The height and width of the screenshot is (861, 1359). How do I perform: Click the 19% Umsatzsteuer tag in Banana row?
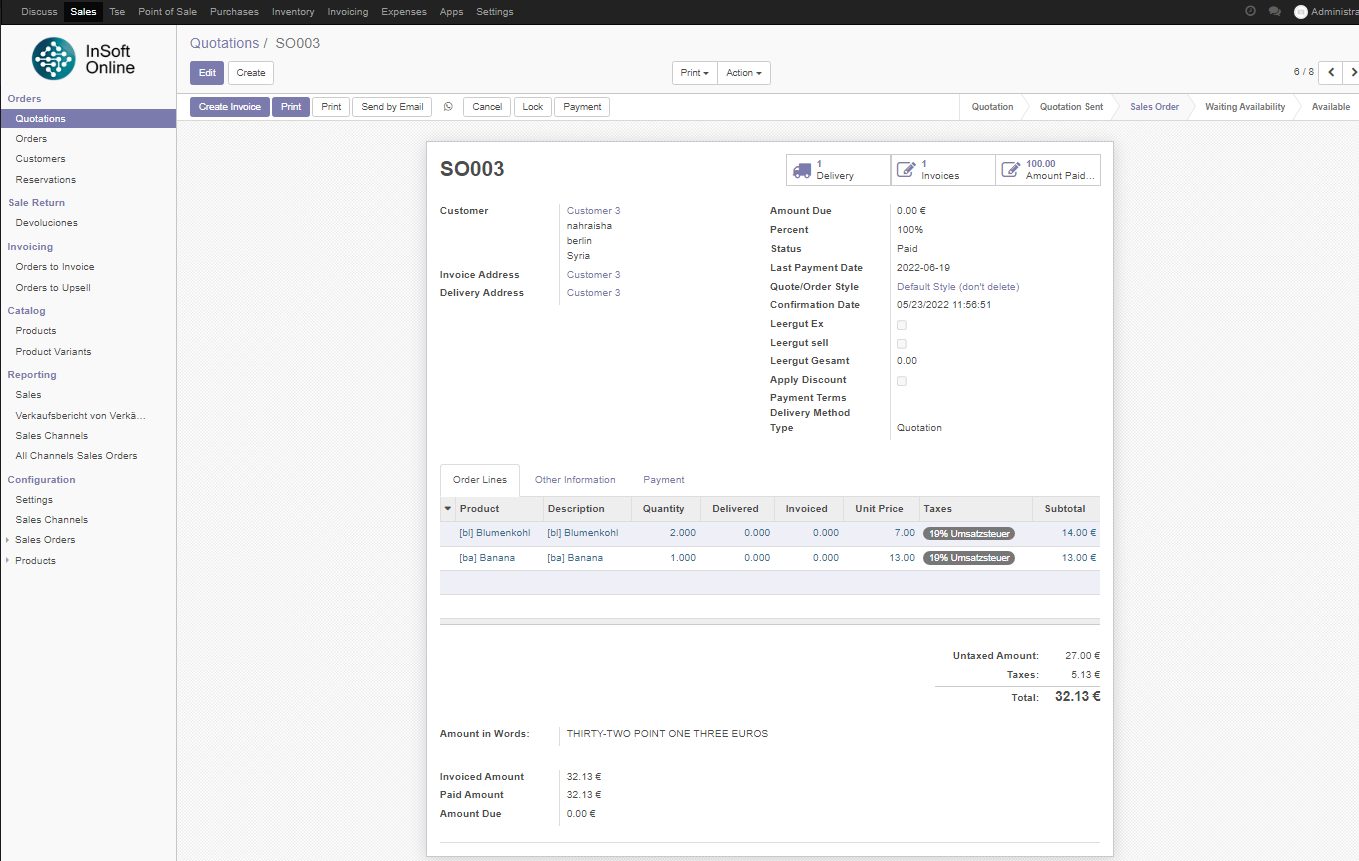point(968,558)
